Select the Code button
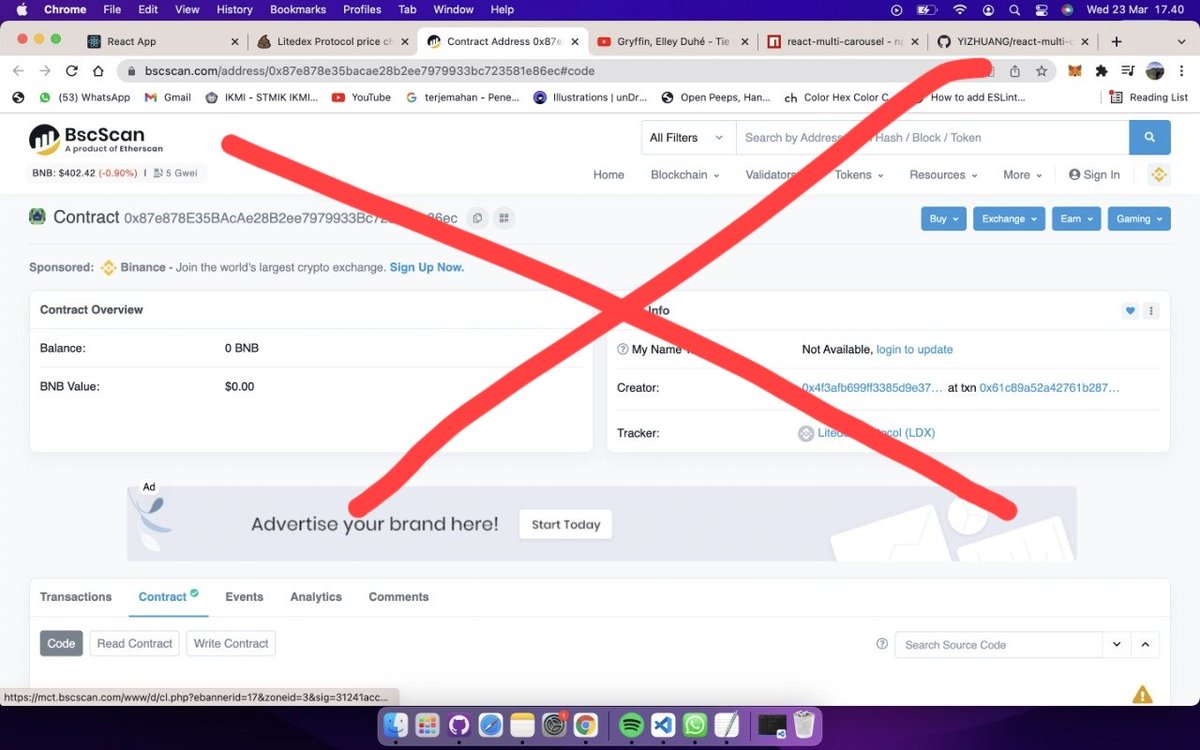This screenshot has width=1200, height=750. click(x=61, y=644)
